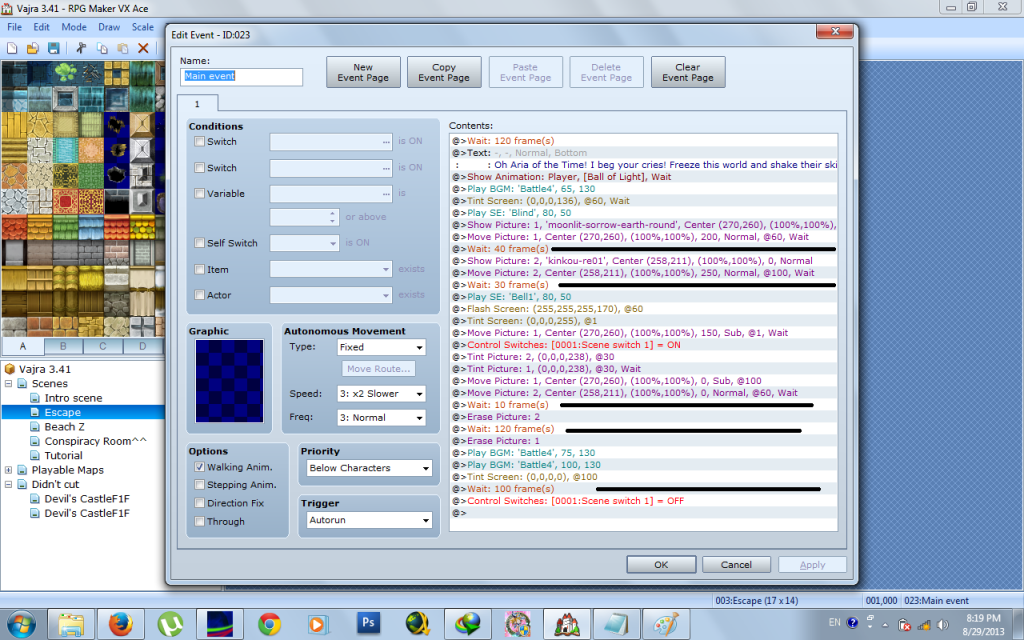Open the movement Speed dropdown
This screenshot has height=640, width=1024.
[381, 394]
